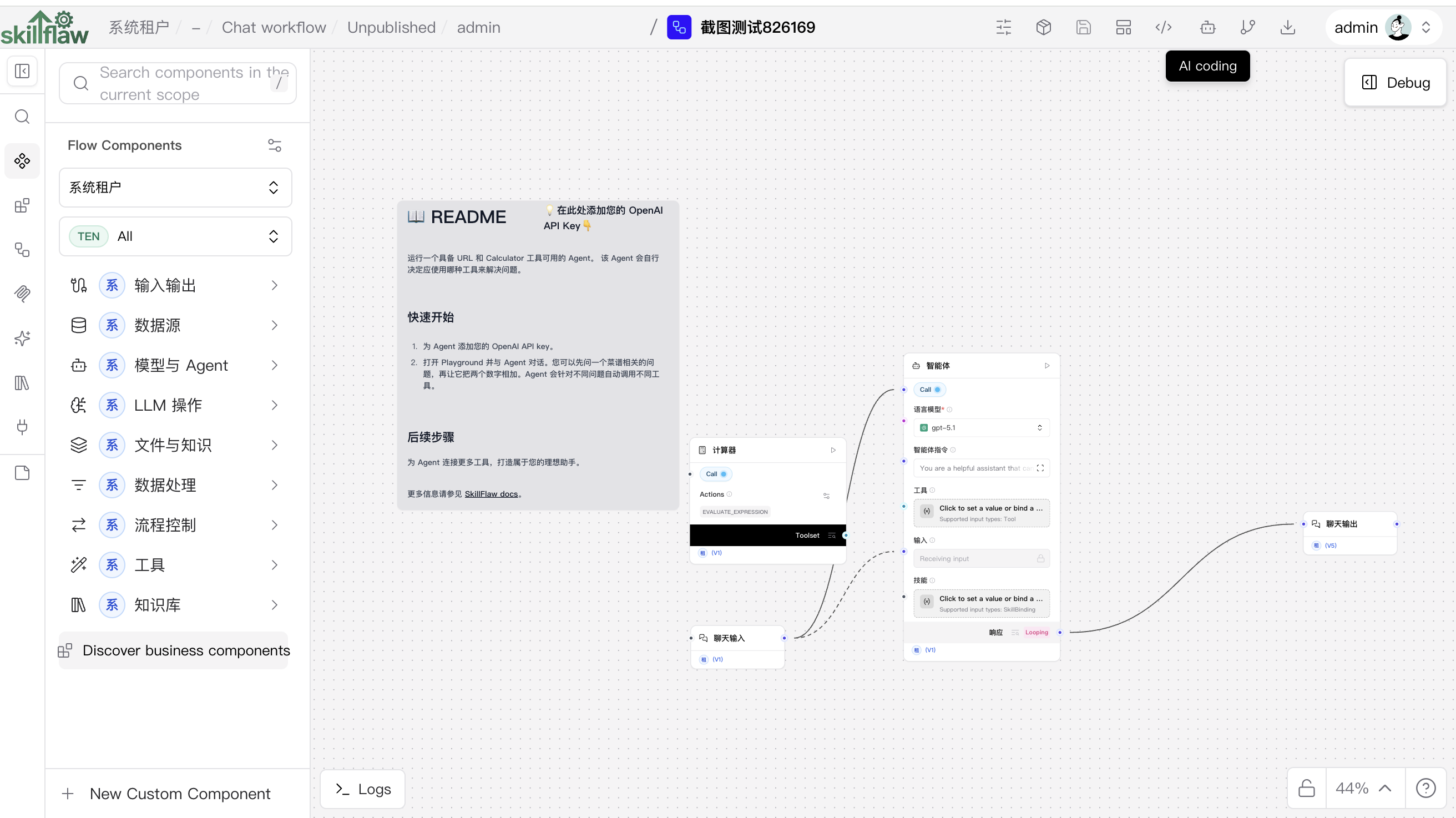Click the skillflaw logo
The height and width of the screenshot is (818, 1456).
(x=44, y=27)
